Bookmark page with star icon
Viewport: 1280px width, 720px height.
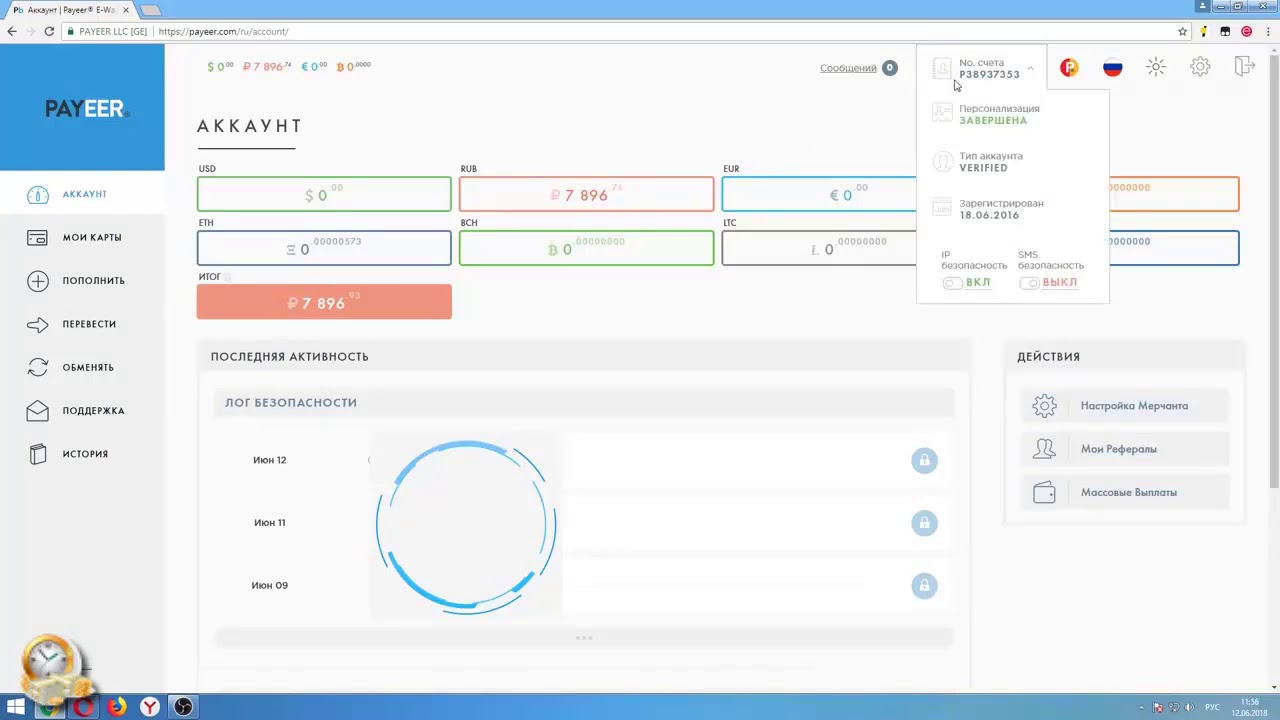pyautogui.click(x=1182, y=31)
